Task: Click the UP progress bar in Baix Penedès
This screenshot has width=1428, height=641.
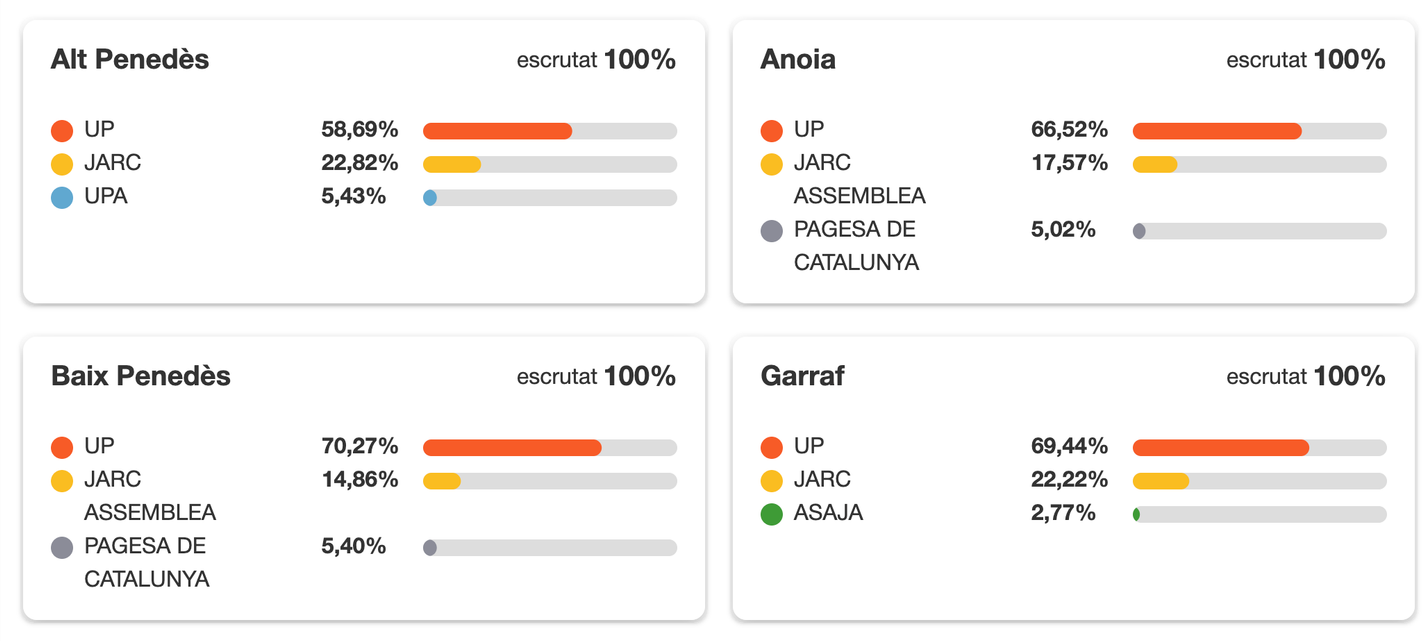Action: click(x=550, y=448)
